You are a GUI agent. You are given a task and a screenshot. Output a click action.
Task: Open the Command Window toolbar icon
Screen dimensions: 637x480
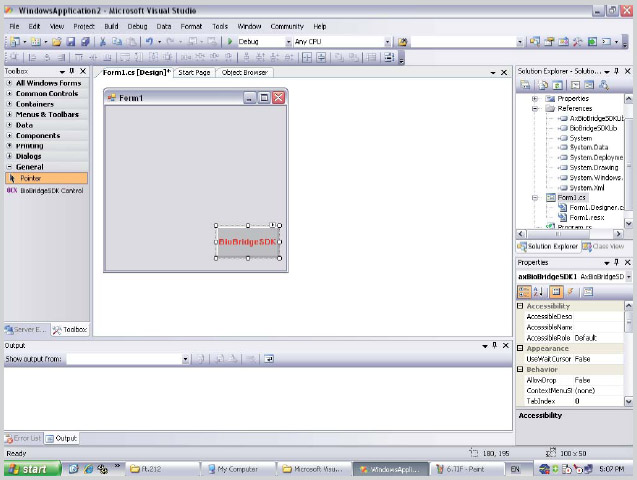point(606,41)
